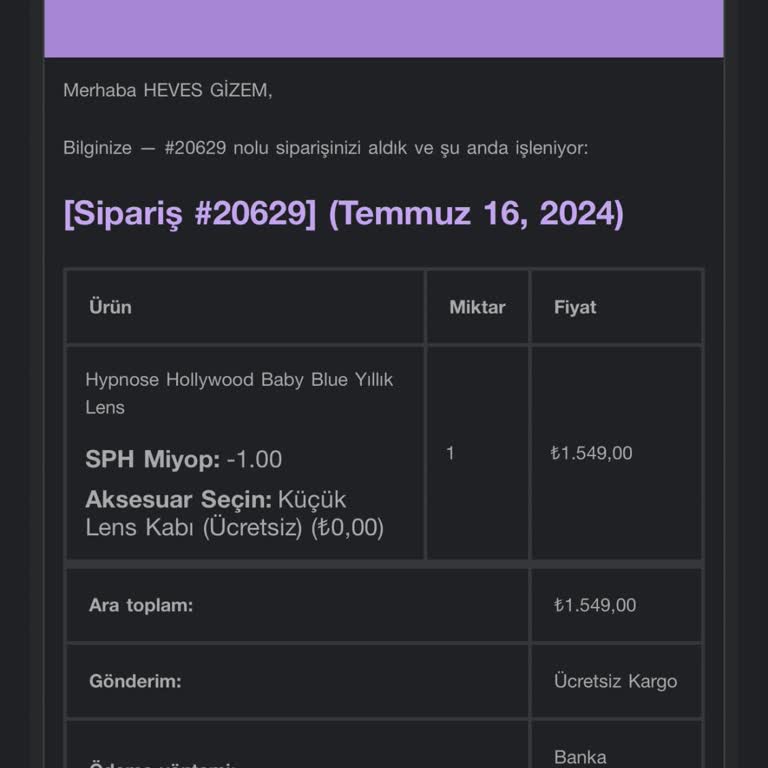The height and width of the screenshot is (768, 768).
Task: Click the "Küçük" accessory option word
Action: (x=312, y=499)
